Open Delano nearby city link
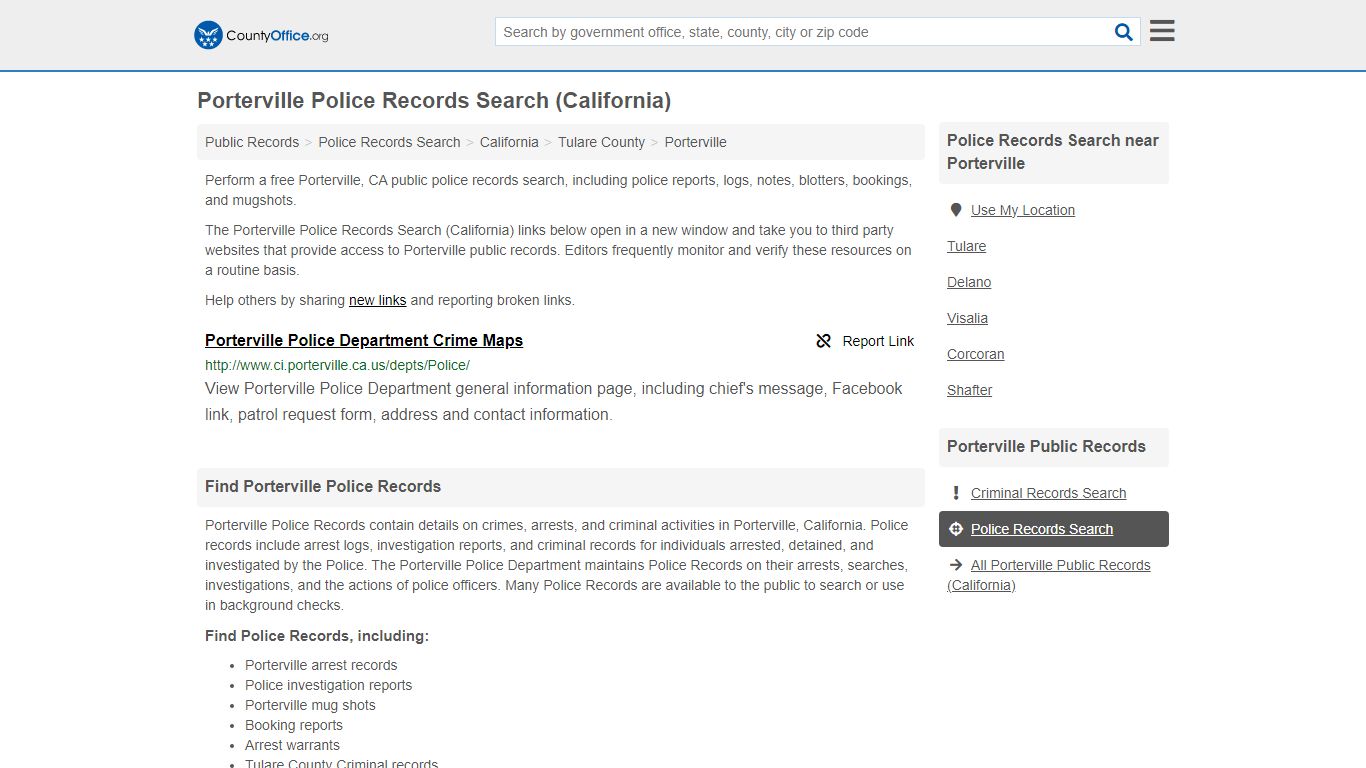 tap(969, 282)
